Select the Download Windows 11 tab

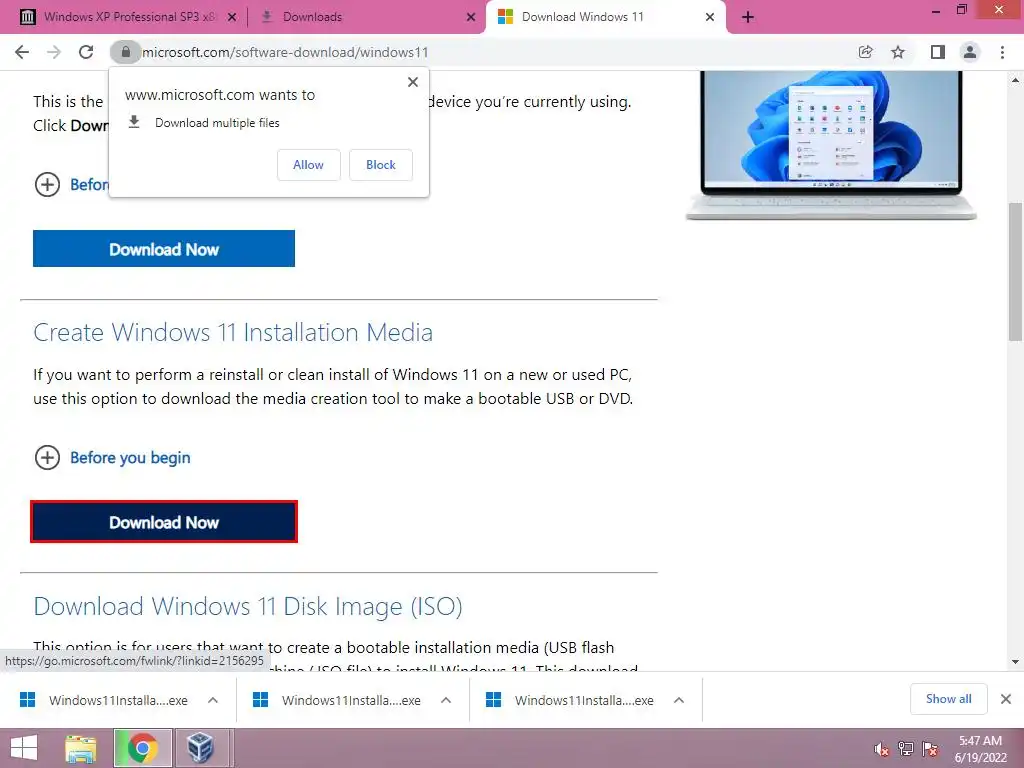[605, 18]
